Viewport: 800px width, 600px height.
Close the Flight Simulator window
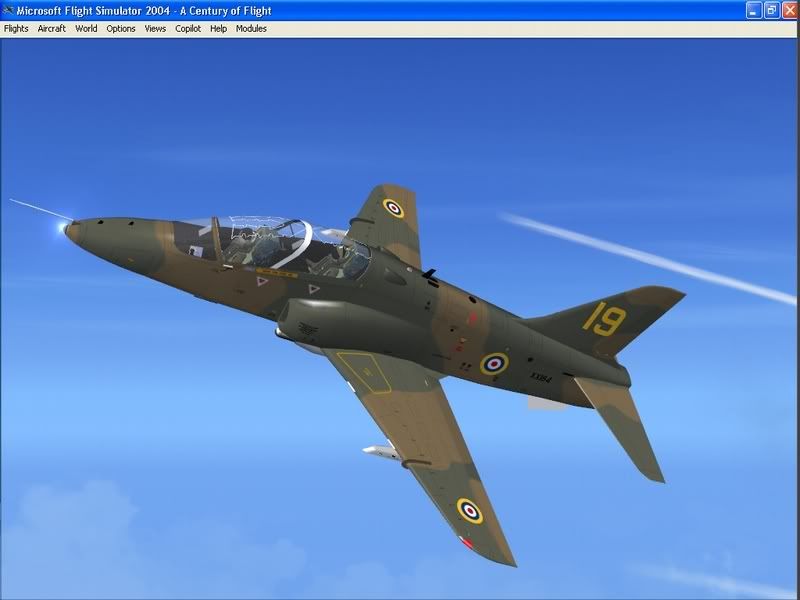point(789,10)
